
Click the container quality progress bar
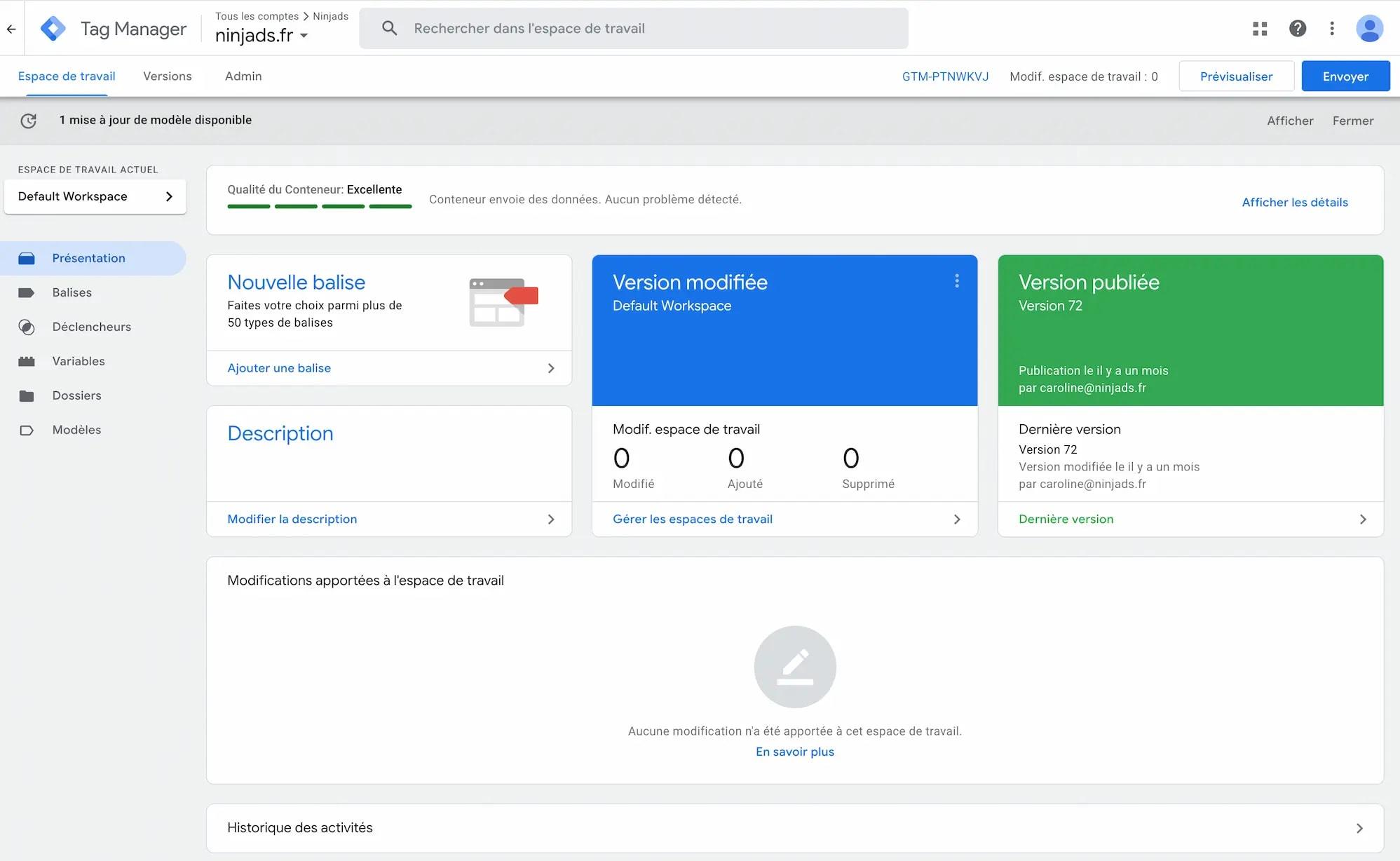pyautogui.click(x=319, y=205)
